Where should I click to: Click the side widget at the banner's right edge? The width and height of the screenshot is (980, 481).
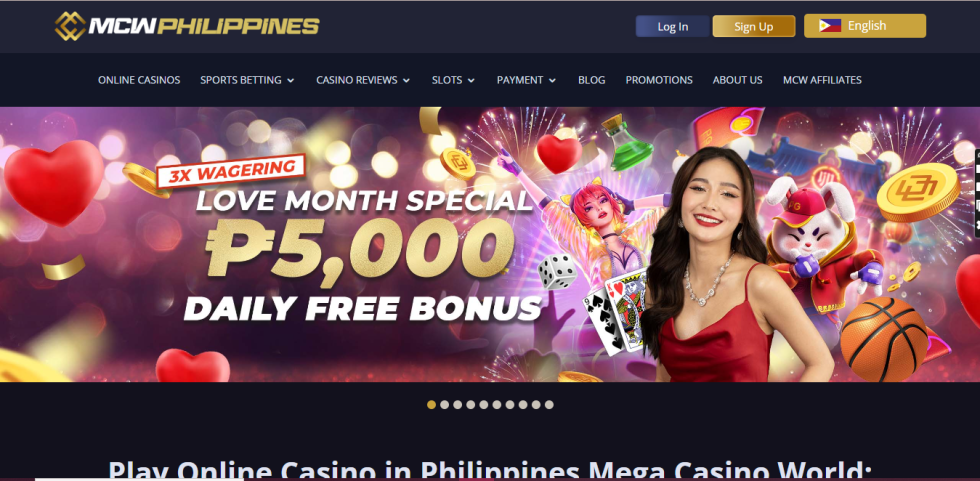[977, 194]
